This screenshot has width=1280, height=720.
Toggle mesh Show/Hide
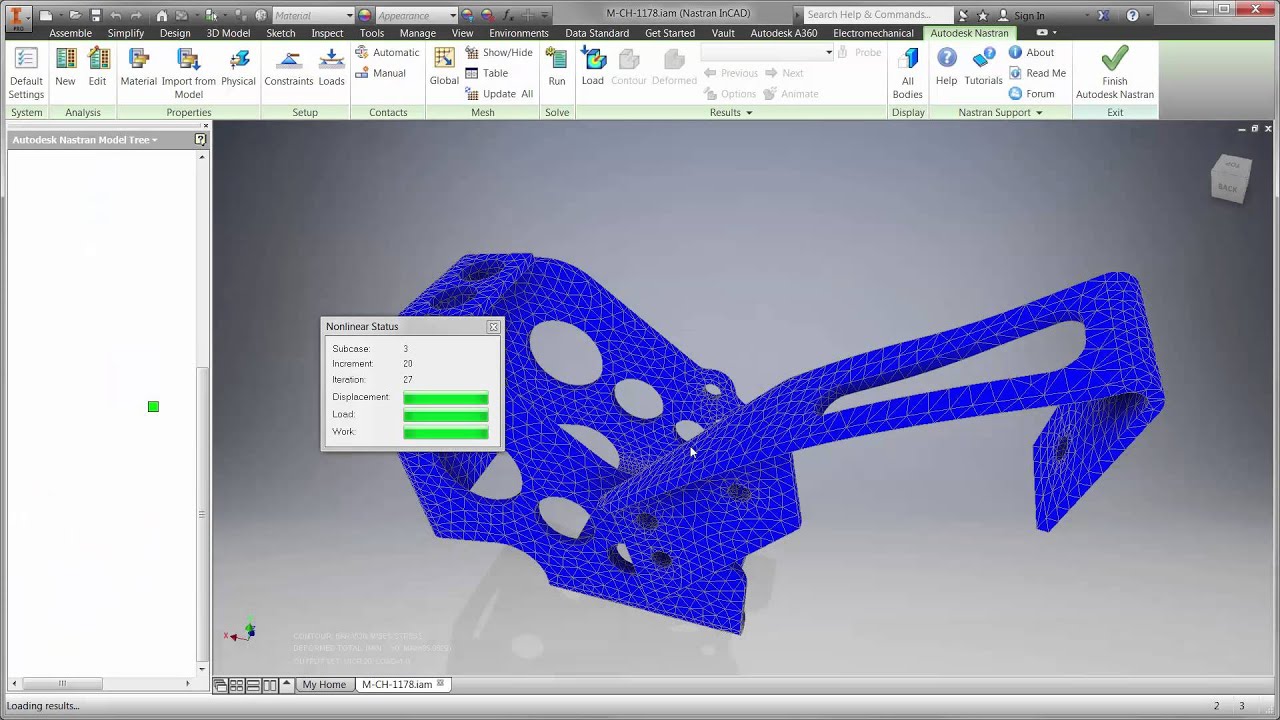499,52
